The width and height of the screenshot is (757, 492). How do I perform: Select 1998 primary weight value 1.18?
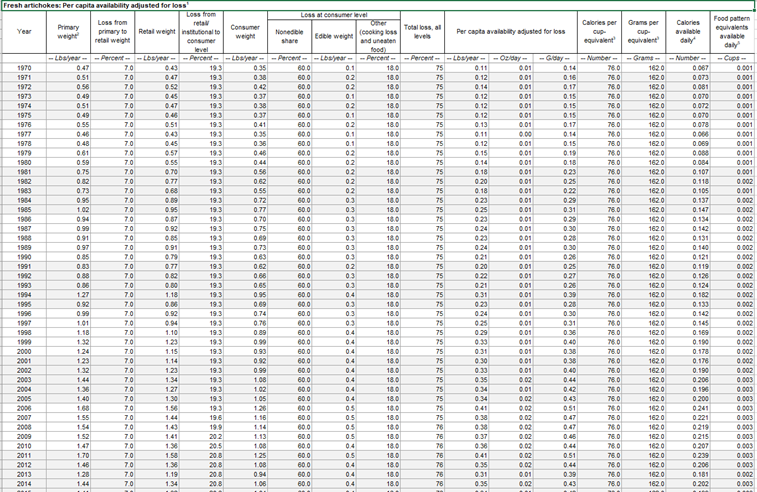pos(68,333)
